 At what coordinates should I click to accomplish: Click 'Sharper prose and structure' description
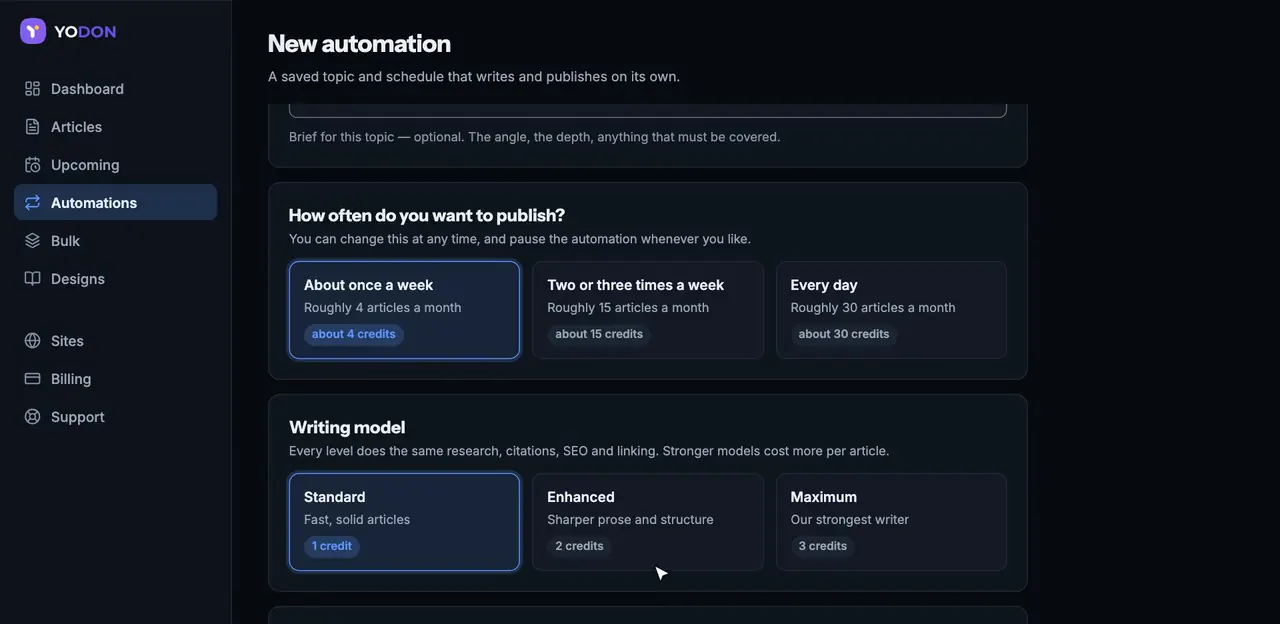pyautogui.click(x=630, y=520)
